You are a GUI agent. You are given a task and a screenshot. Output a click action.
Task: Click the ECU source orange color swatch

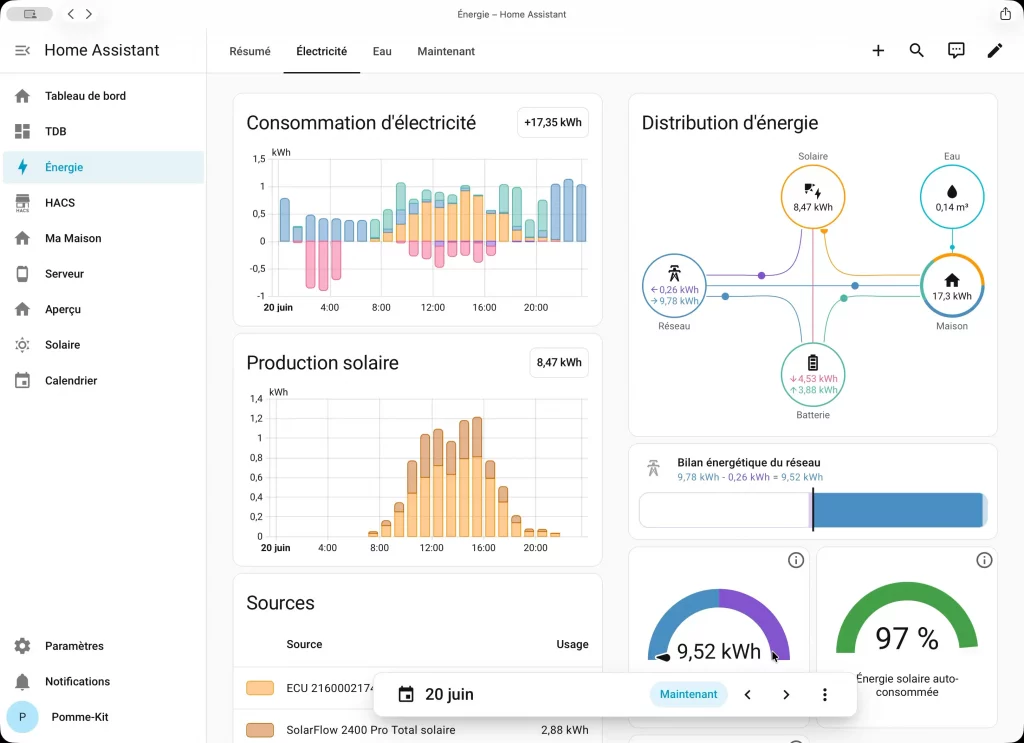[260, 688]
